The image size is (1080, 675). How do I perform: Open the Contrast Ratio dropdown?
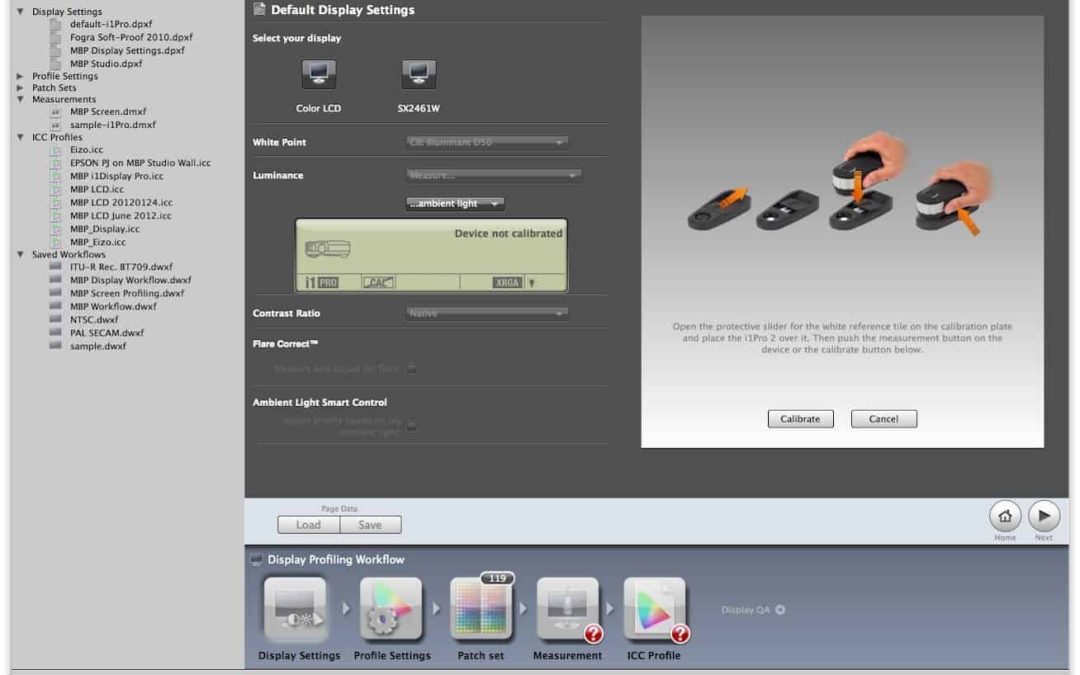coord(487,314)
